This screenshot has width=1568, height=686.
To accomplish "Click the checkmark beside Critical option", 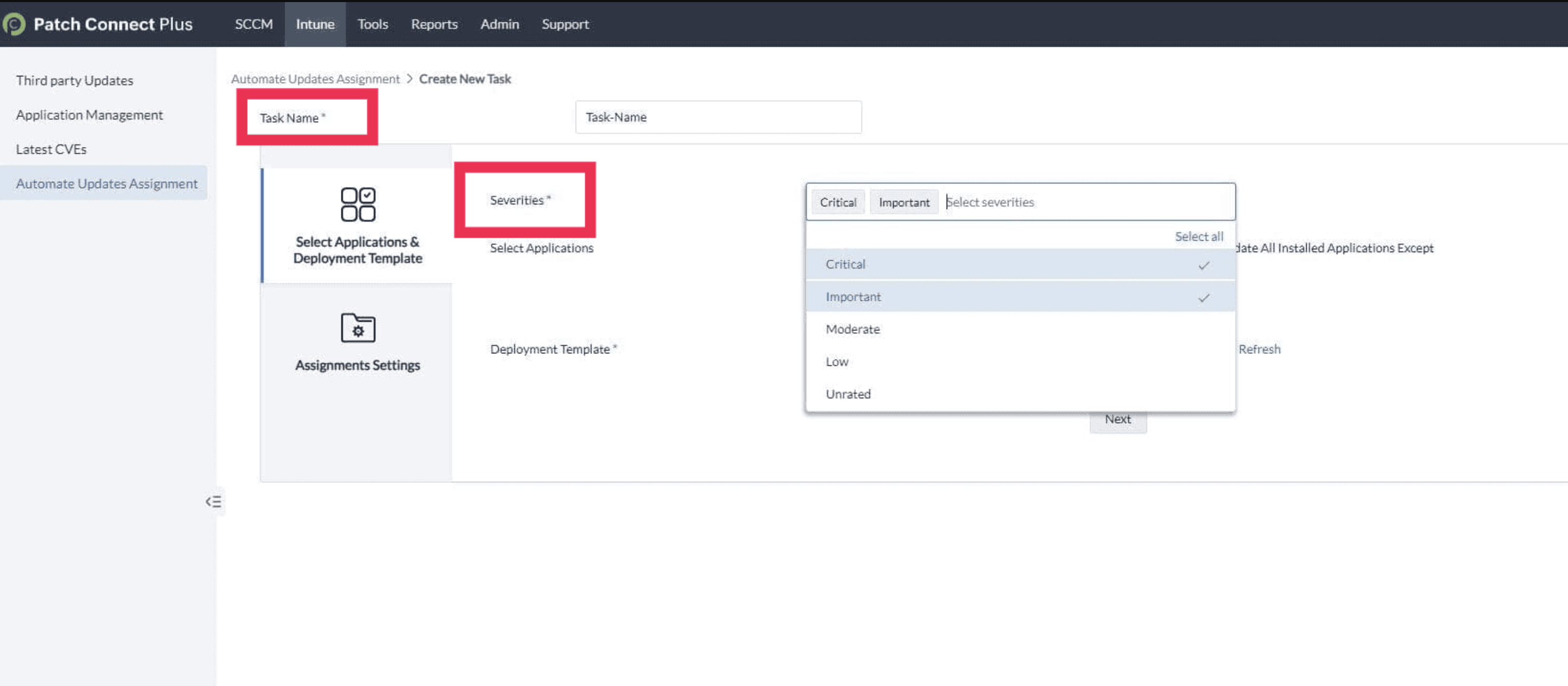I will (1203, 265).
